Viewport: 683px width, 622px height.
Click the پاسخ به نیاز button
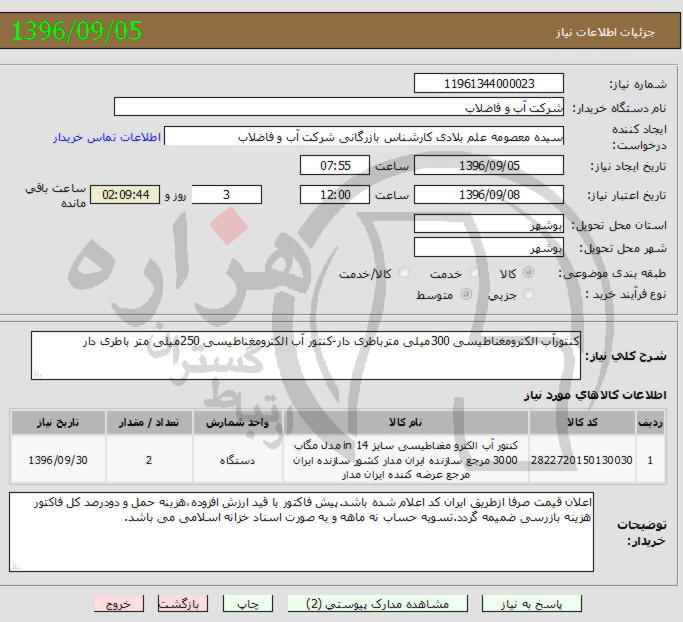point(531,604)
